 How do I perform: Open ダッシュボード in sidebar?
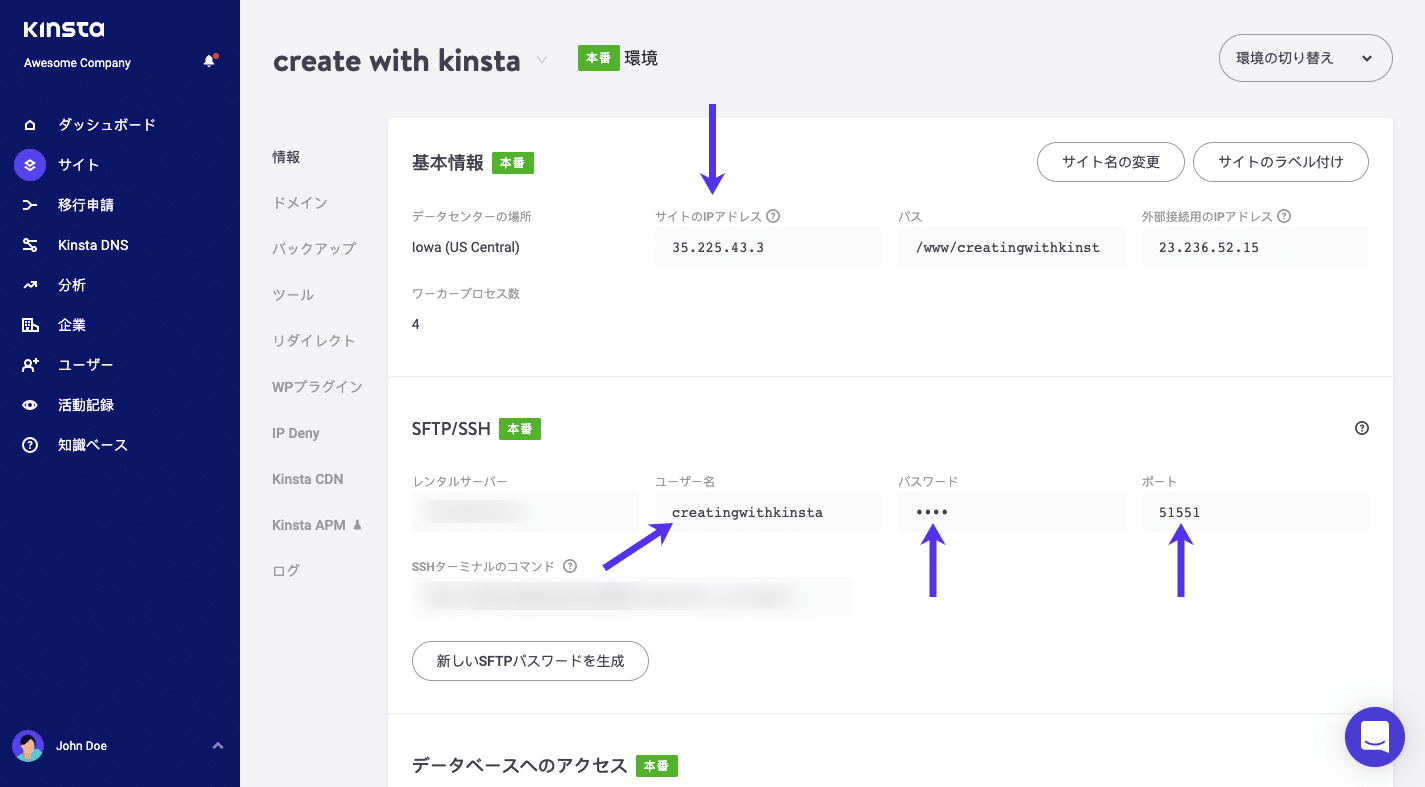click(107, 125)
